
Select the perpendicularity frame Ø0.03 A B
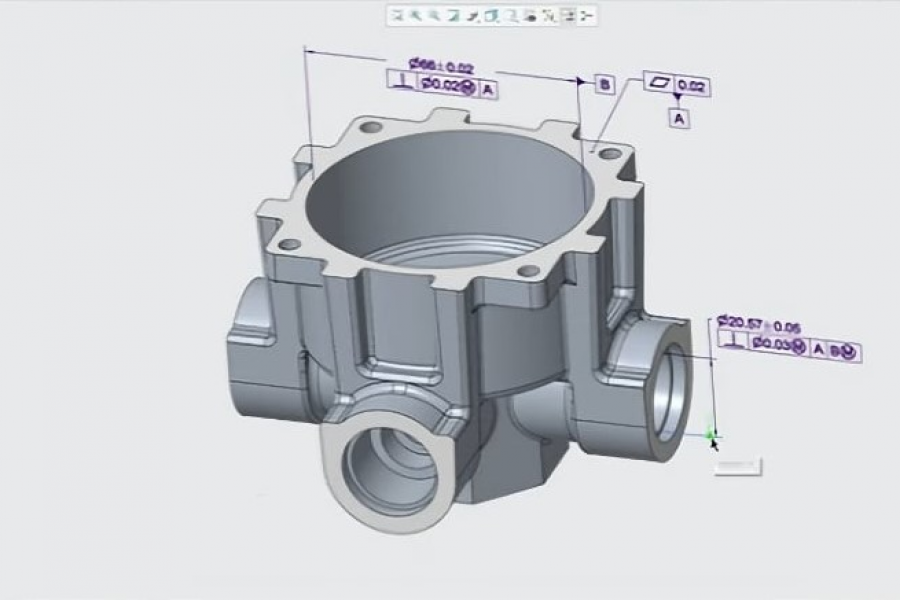[790, 346]
